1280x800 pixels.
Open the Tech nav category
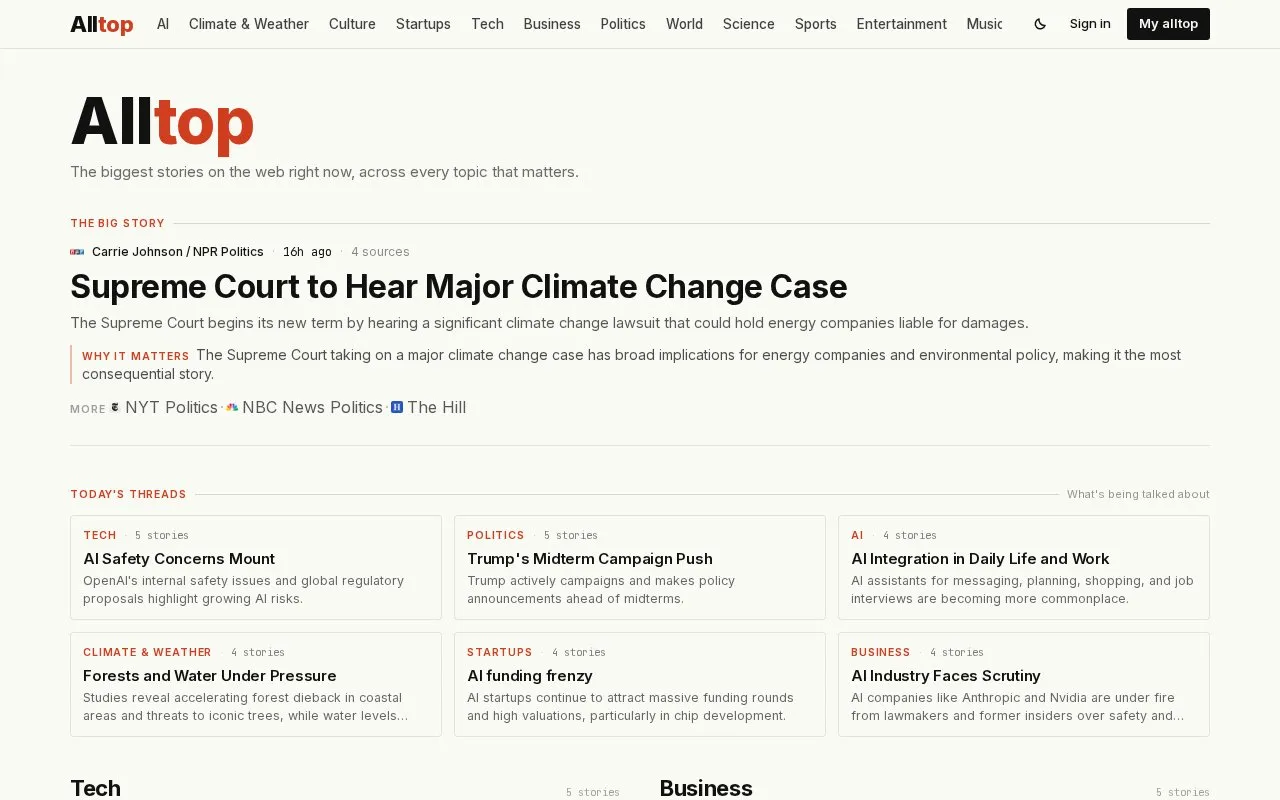pyautogui.click(x=487, y=24)
